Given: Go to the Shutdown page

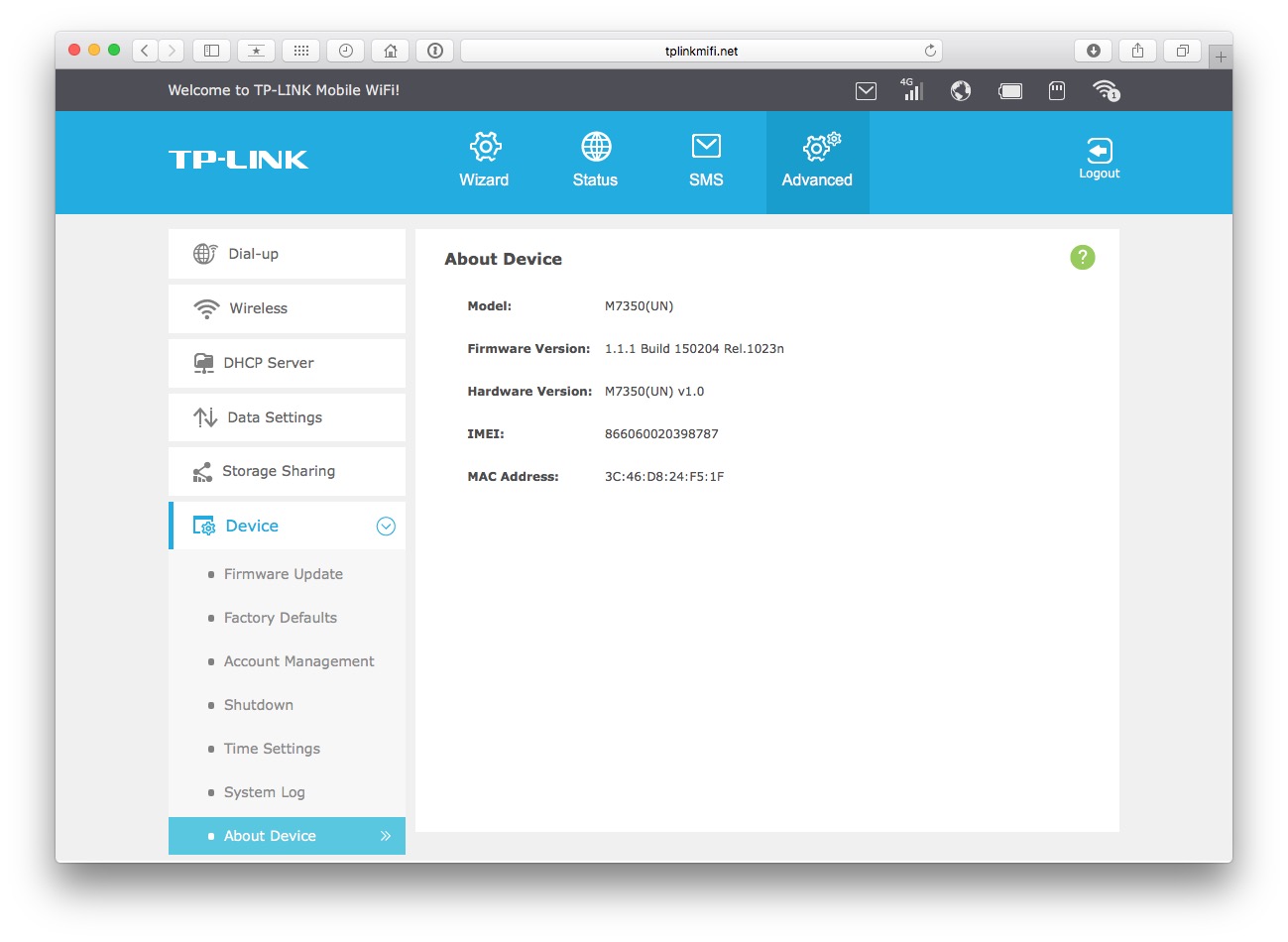Looking at the screenshot, I should (x=259, y=705).
